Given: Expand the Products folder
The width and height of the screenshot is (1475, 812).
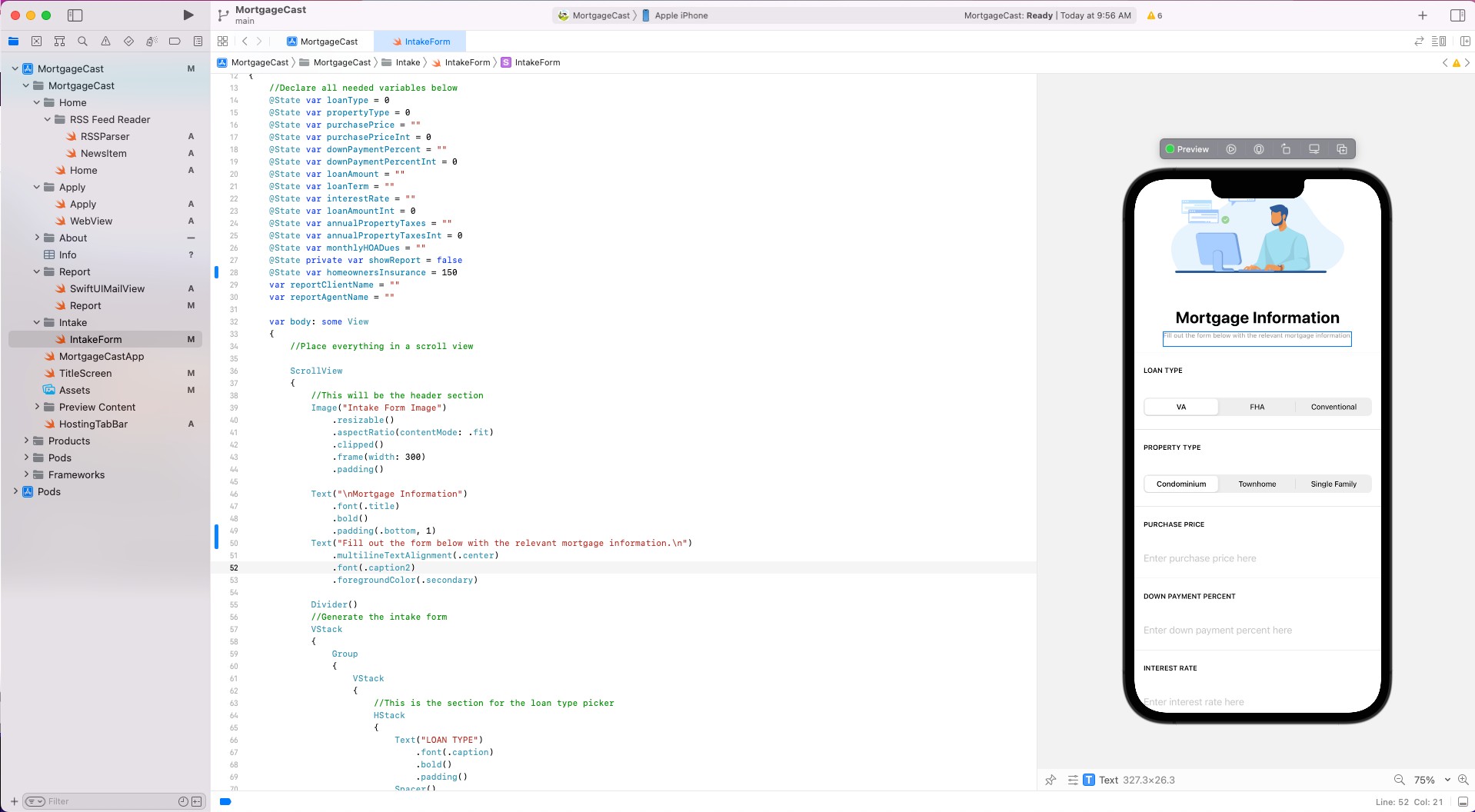Looking at the screenshot, I should (26, 441).
